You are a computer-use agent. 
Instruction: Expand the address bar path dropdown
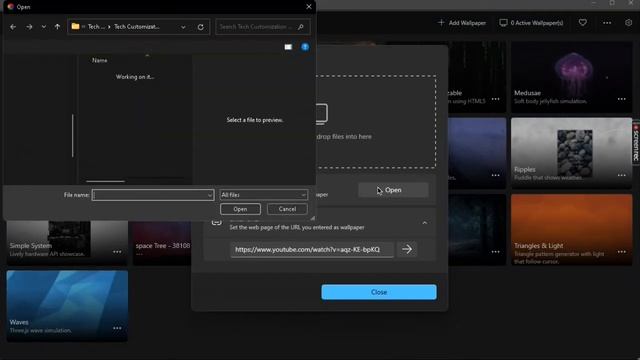183,27
